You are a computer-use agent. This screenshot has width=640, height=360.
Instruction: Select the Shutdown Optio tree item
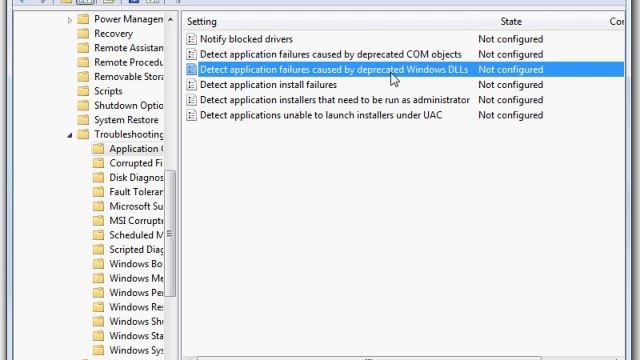pyautogui.click(x=129, y=106)
